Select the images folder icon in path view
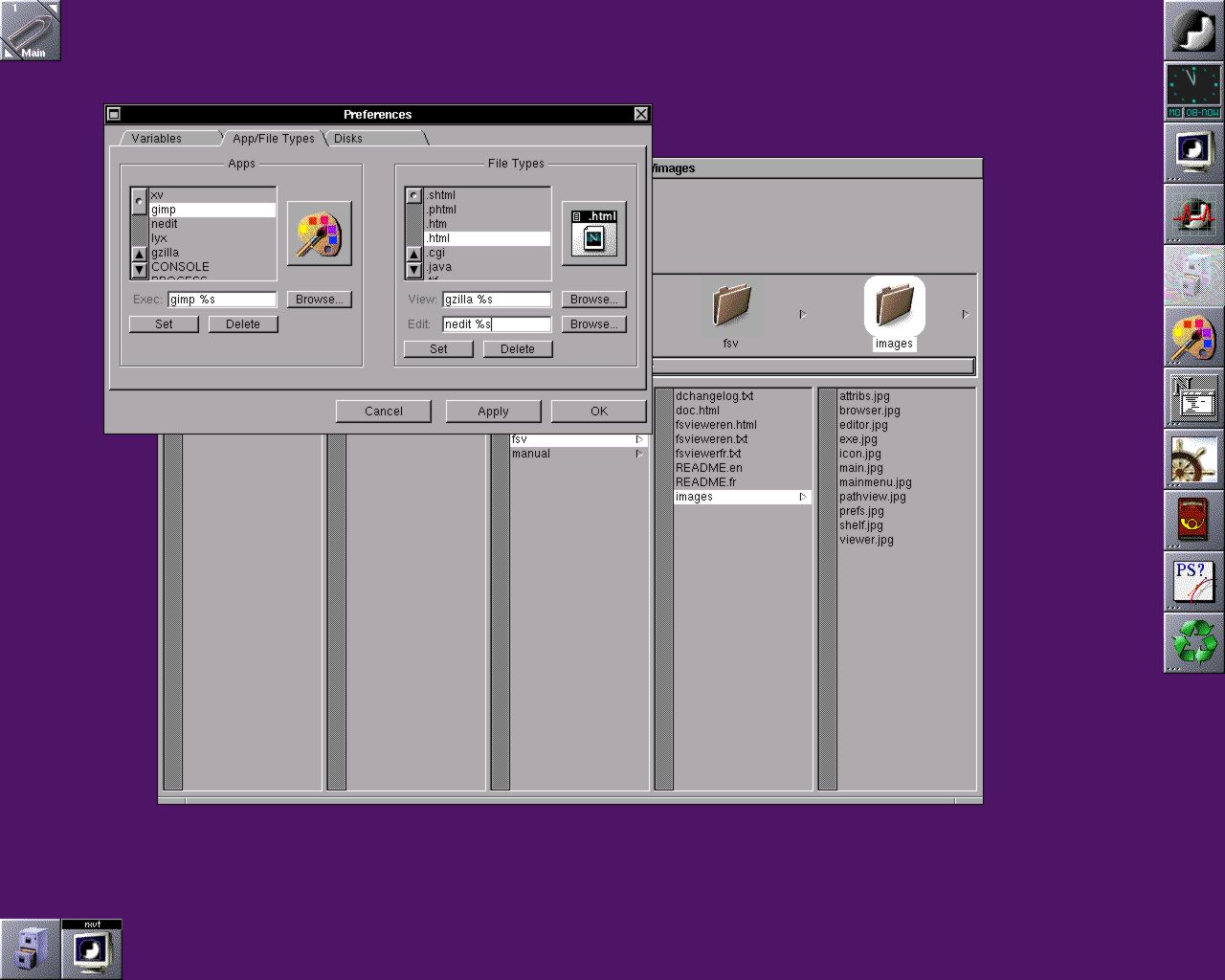The width and height of the screenshot is (1225, 980). click(x=894, y=308)
